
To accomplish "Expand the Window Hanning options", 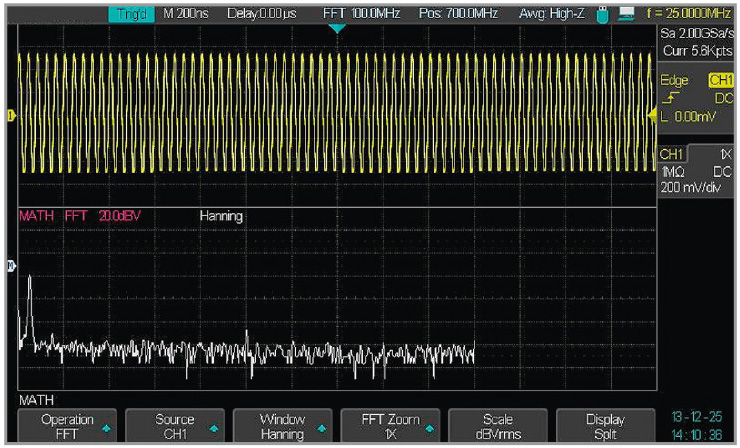I will 282,427.
